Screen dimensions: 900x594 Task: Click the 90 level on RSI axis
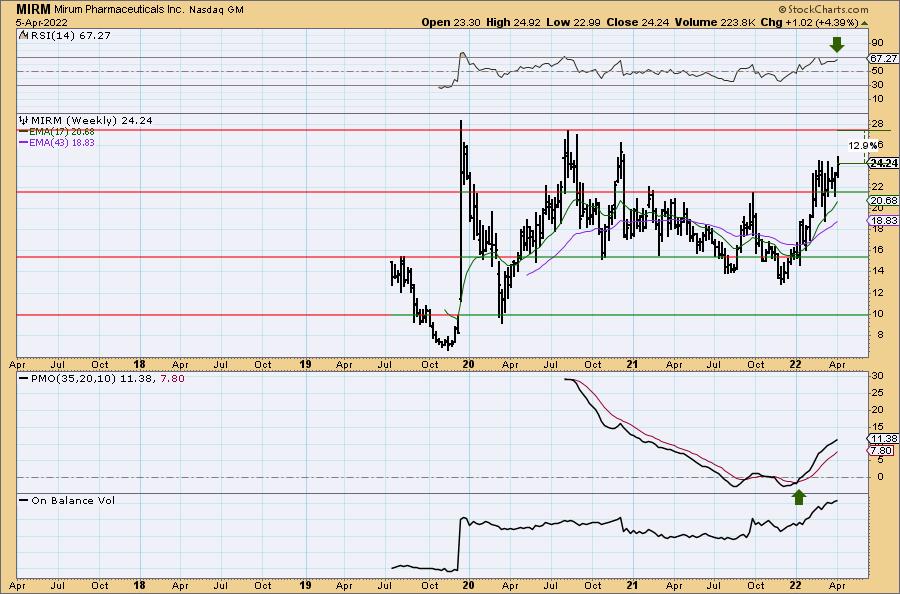876,43
